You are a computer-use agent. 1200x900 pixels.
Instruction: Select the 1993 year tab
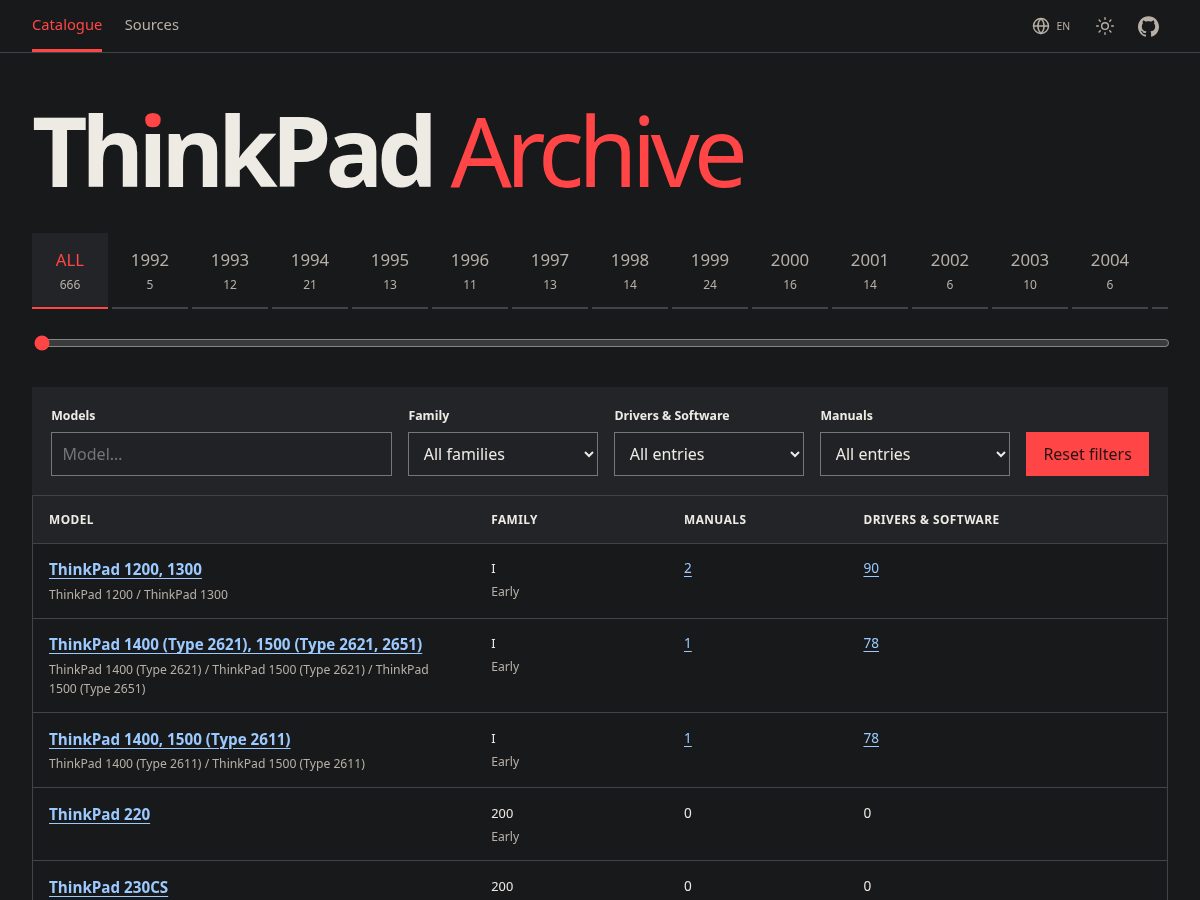tap(230, 271)
